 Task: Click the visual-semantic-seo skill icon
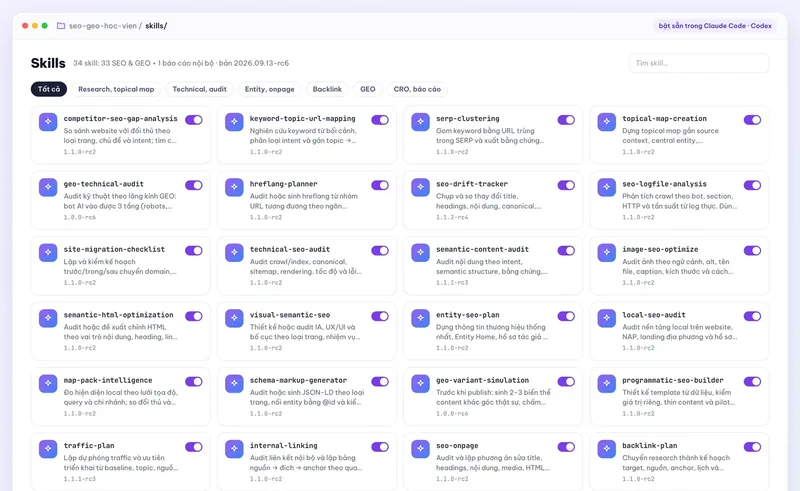click(234, 318)
